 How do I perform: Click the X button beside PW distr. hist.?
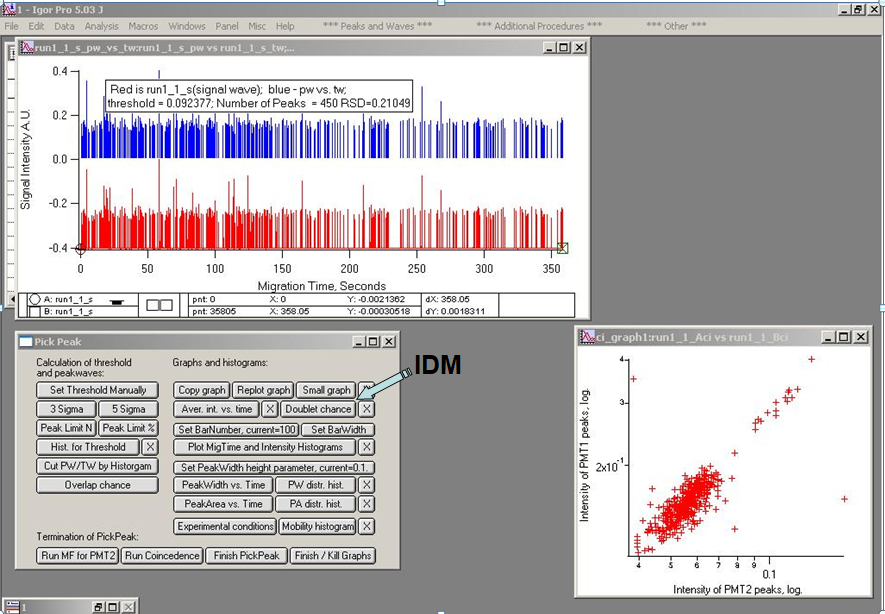pyautogui.click(x=367, y=485)
